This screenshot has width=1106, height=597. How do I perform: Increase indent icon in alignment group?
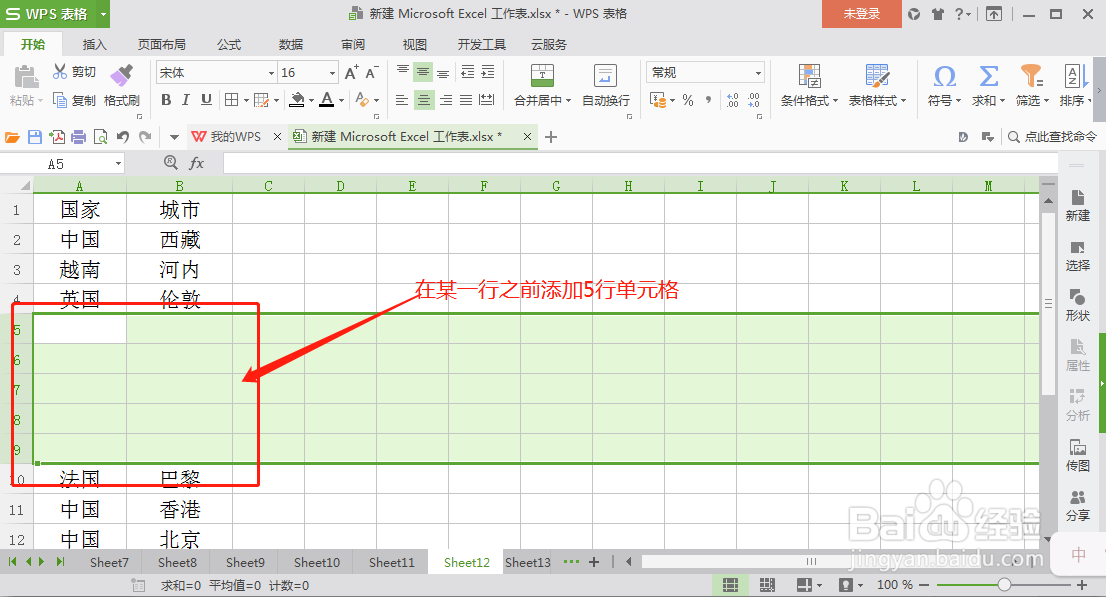(487, 72)
